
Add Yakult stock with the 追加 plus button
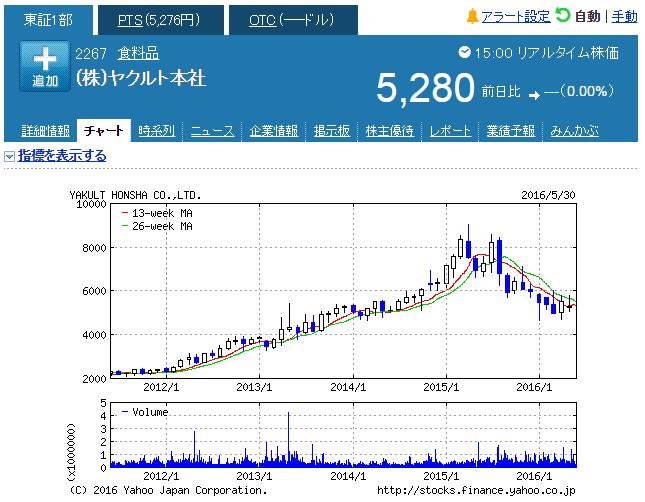(45, 66)
